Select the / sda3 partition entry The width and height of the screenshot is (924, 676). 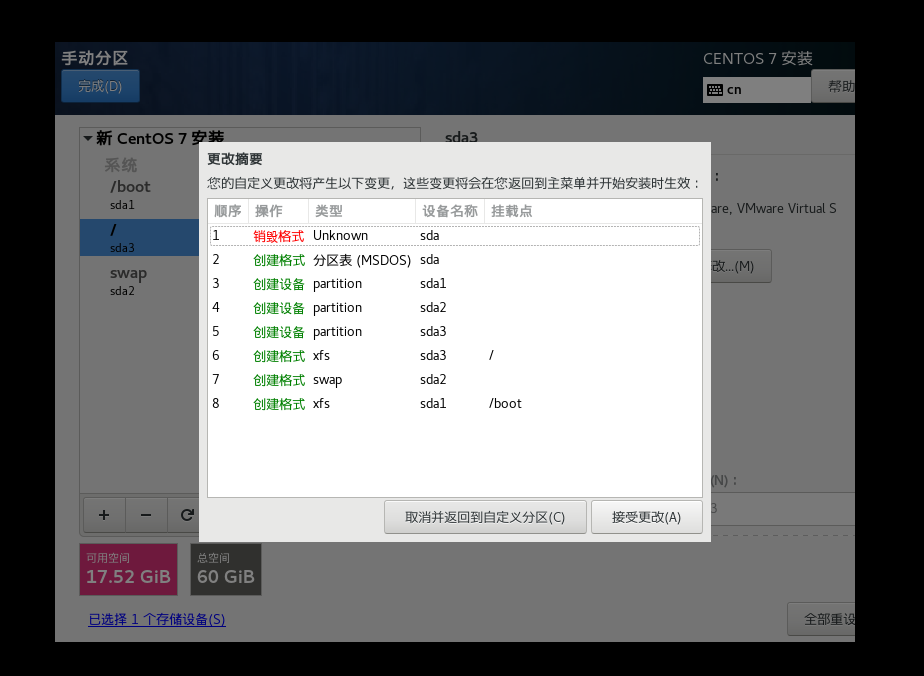140,238
